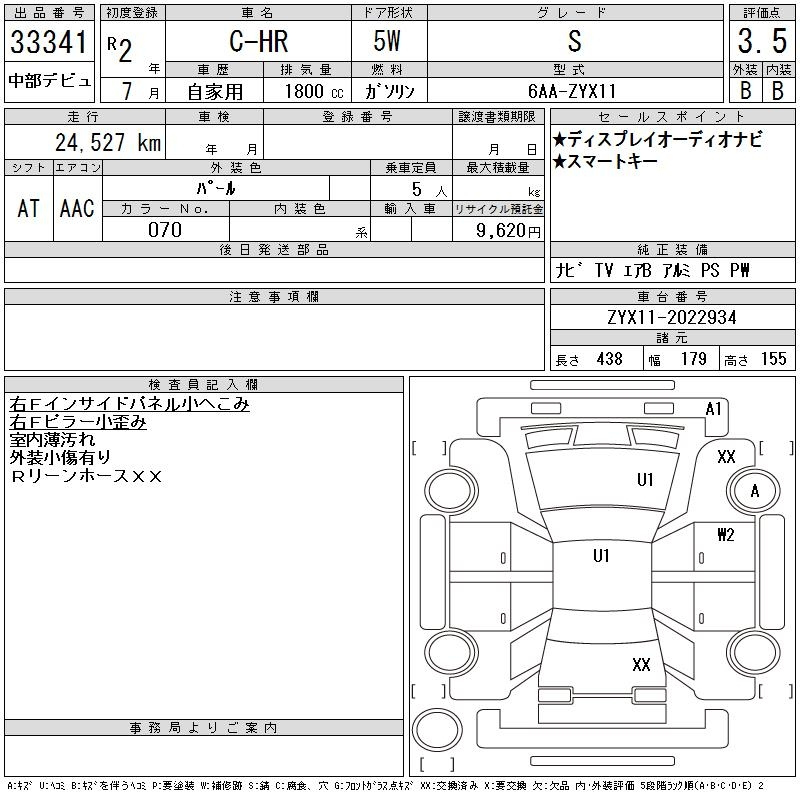This screenshot has width=800, height=800.
Task: Open the underlined 右Fインサイドパネル小へこみ note
Action: pyautogui.click(x=129, y=404)
